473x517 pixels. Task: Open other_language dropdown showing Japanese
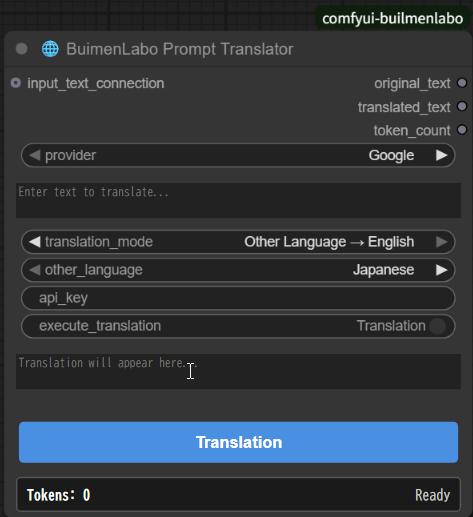(238, 270)
